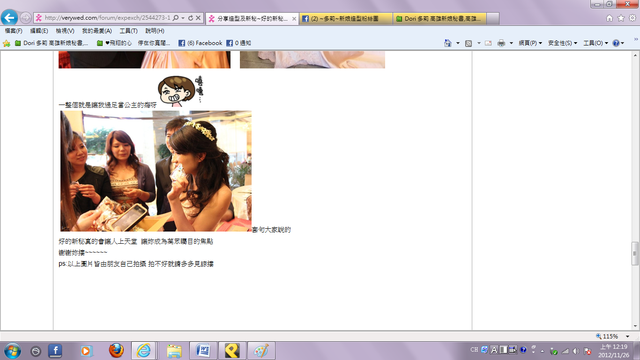Open the 編輯(E) menu
The width and height of the screenshot is (640, 360).
[x=39, y=31]
